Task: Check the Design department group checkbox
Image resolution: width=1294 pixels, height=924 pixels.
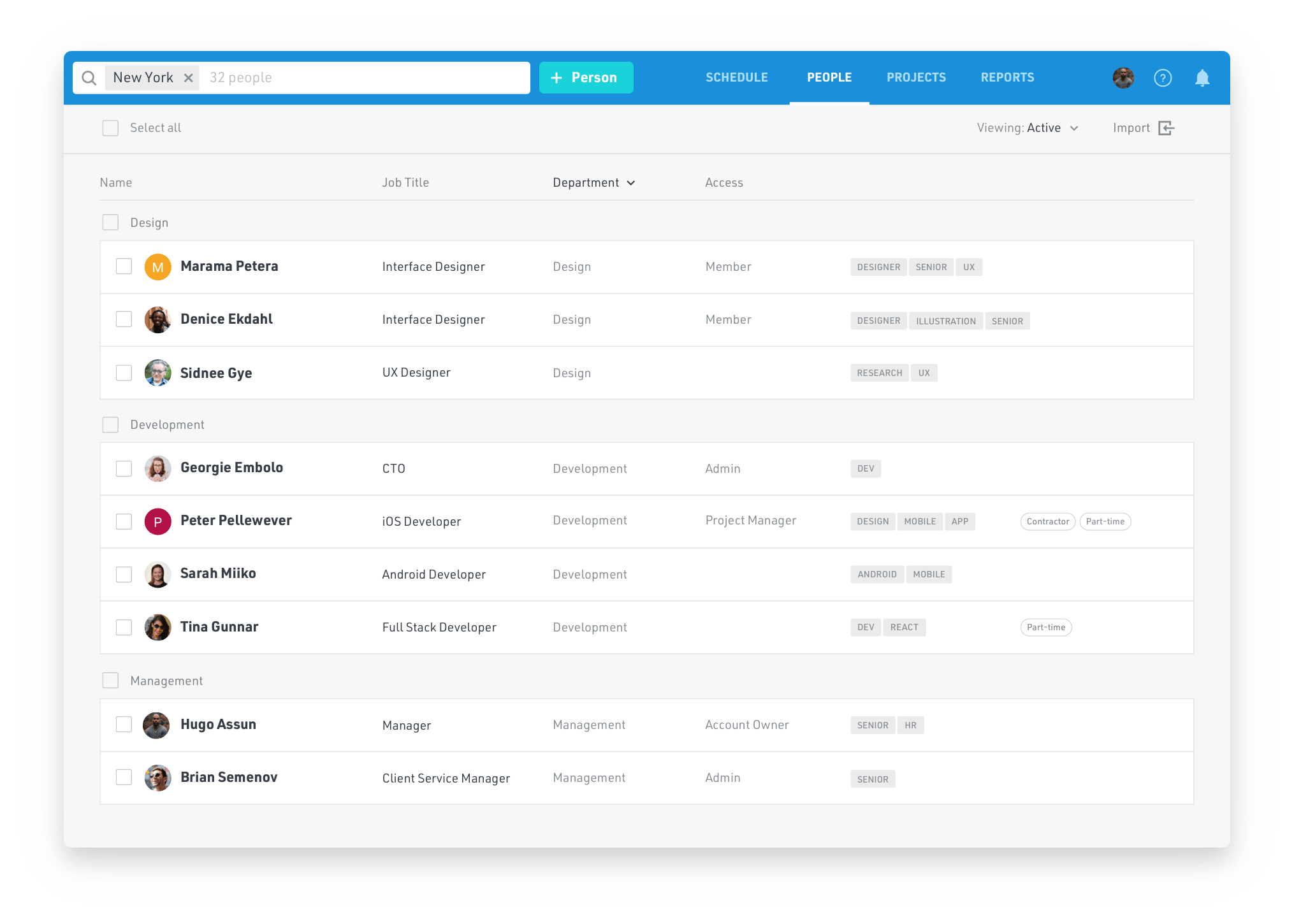Action: [x=110, y=222]
